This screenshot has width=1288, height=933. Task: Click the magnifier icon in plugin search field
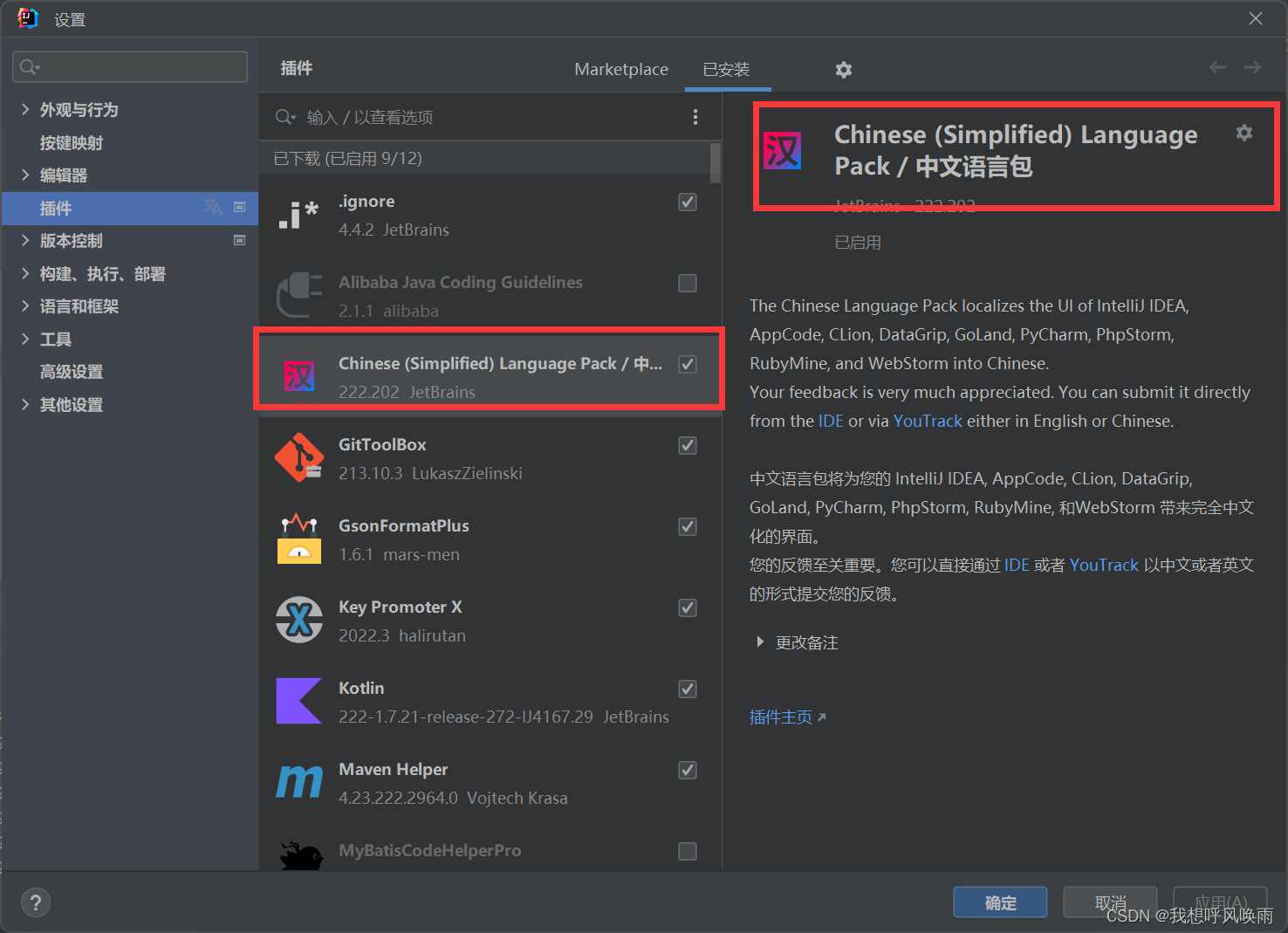tap(285, 117)
